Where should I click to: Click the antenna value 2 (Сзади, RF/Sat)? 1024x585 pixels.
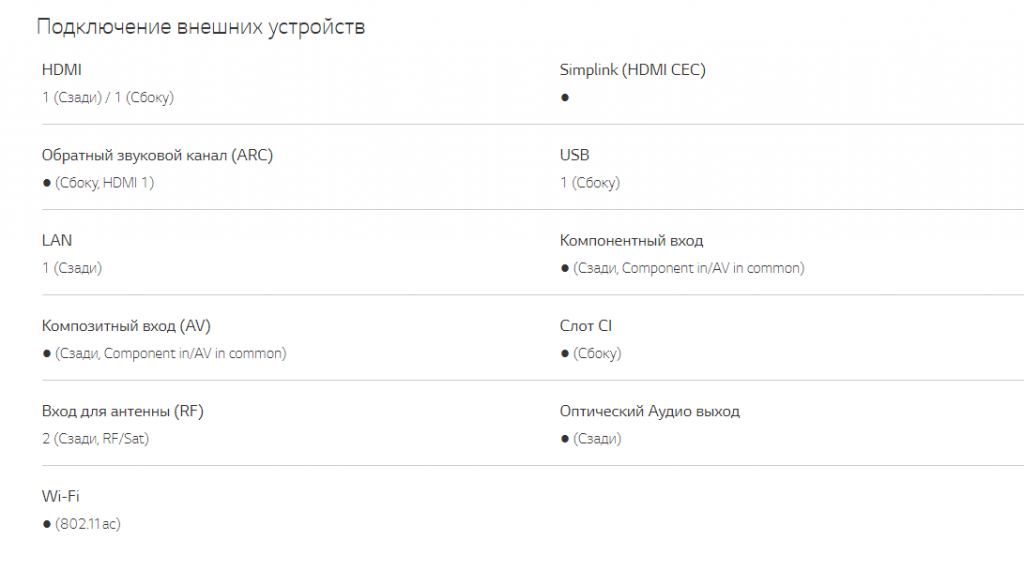[95, 439]
